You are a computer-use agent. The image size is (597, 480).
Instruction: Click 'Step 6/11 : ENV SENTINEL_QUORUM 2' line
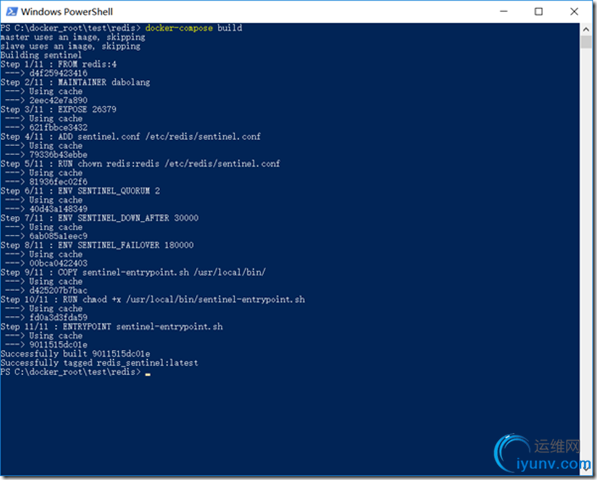pos(80,191)
